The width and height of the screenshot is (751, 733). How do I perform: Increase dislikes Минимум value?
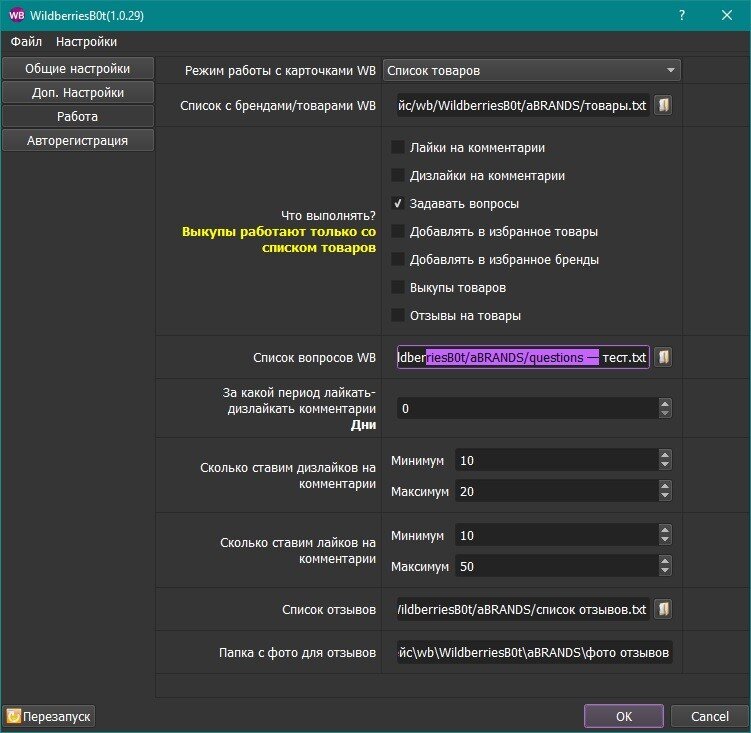click(x=665, y=455)
